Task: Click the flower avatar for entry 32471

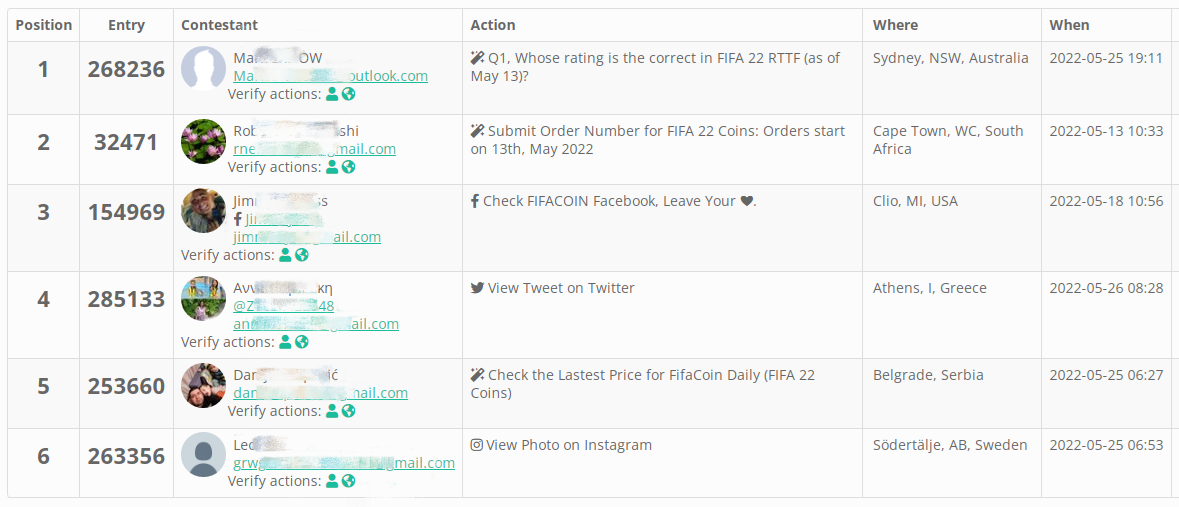Action: tap(203, 141)
